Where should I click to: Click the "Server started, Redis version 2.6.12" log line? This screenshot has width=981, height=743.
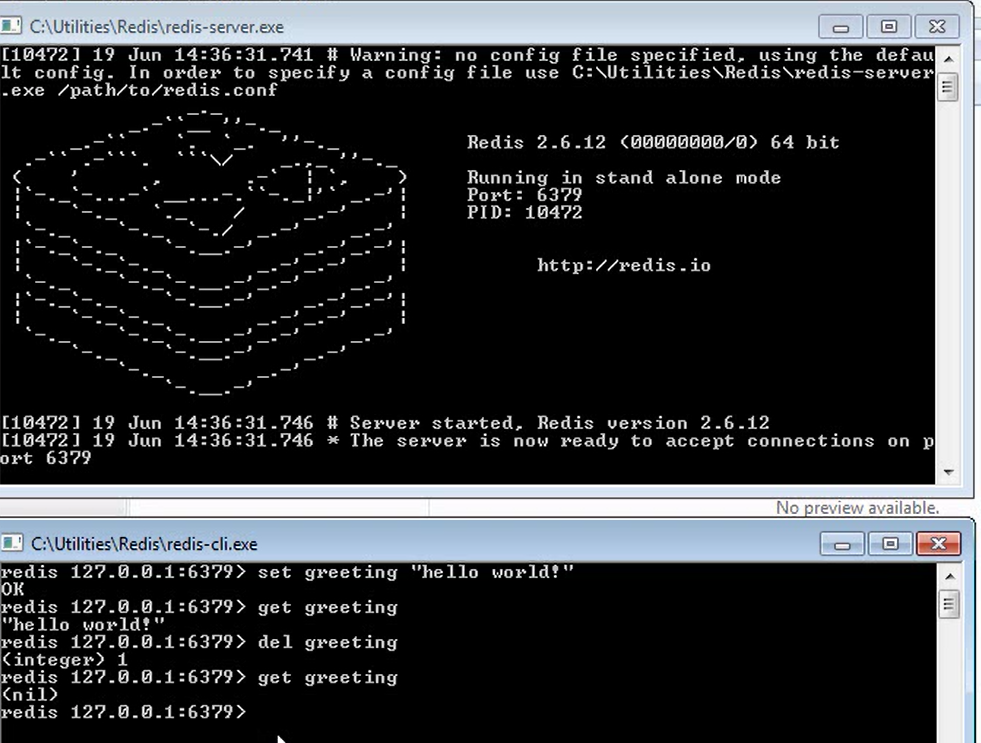pyautogui.click(x=385, y=423)
